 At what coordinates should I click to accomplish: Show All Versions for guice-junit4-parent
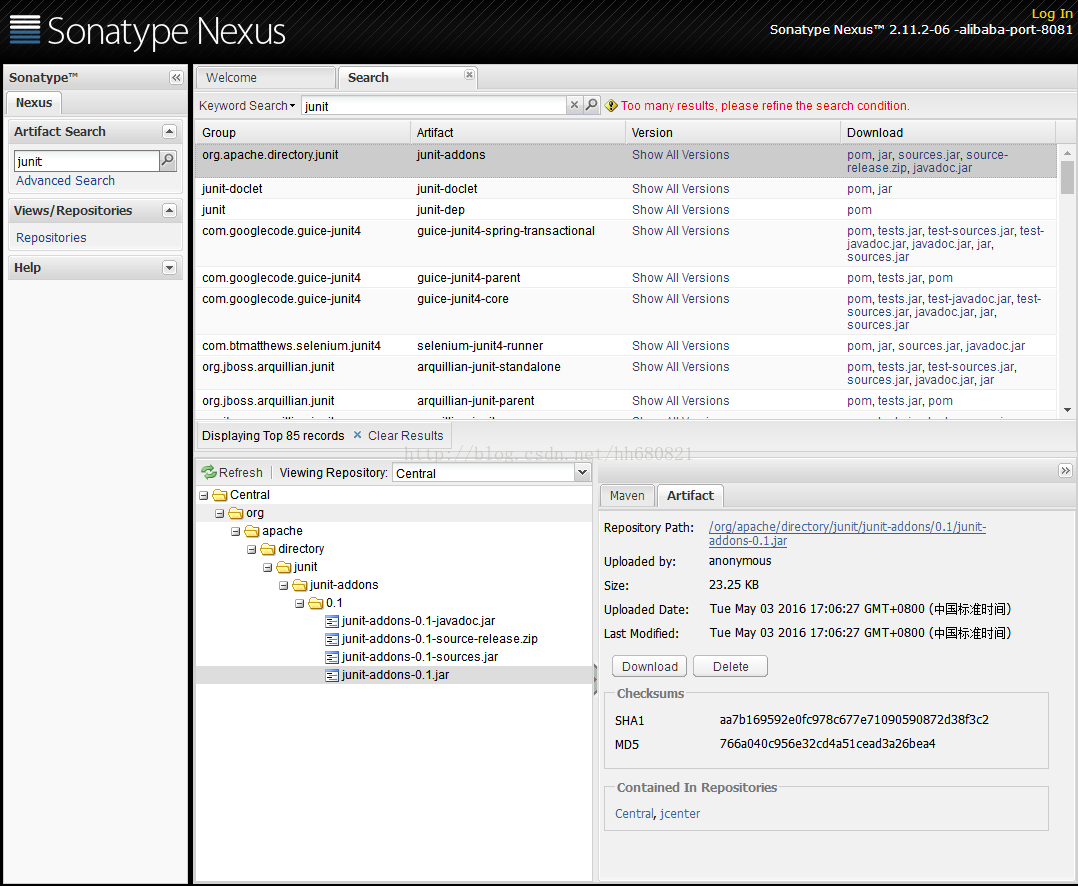681,278
